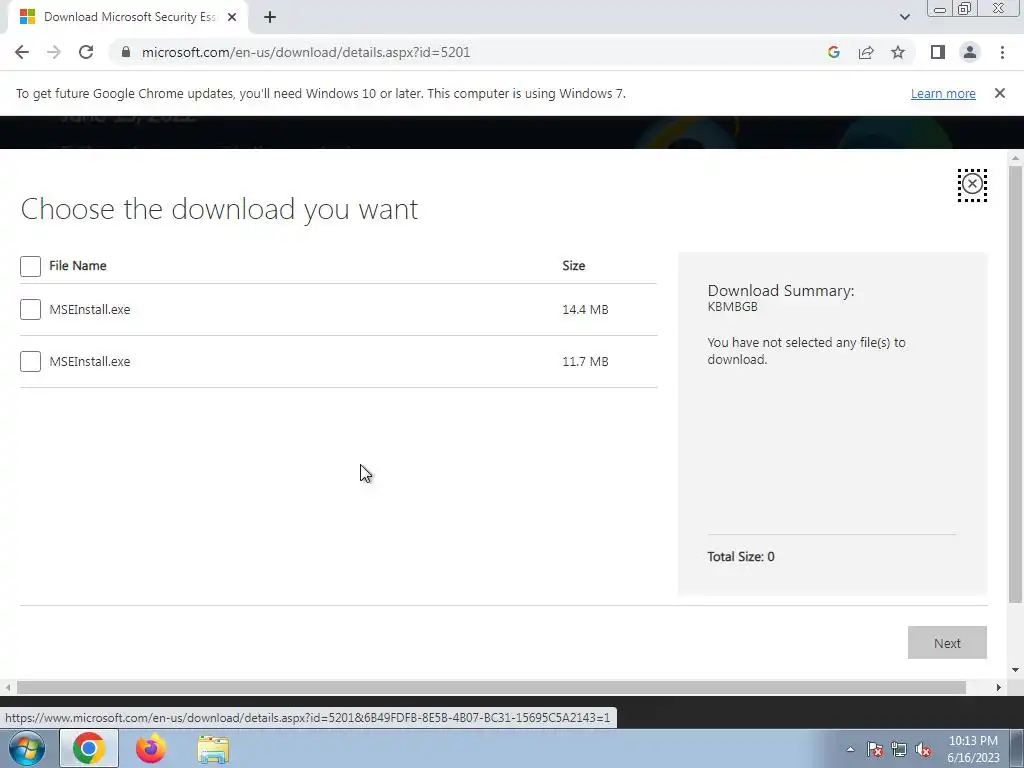1024x768 pixels.
Task: Click the forward navigation arrow
Action: coord(54,52)
